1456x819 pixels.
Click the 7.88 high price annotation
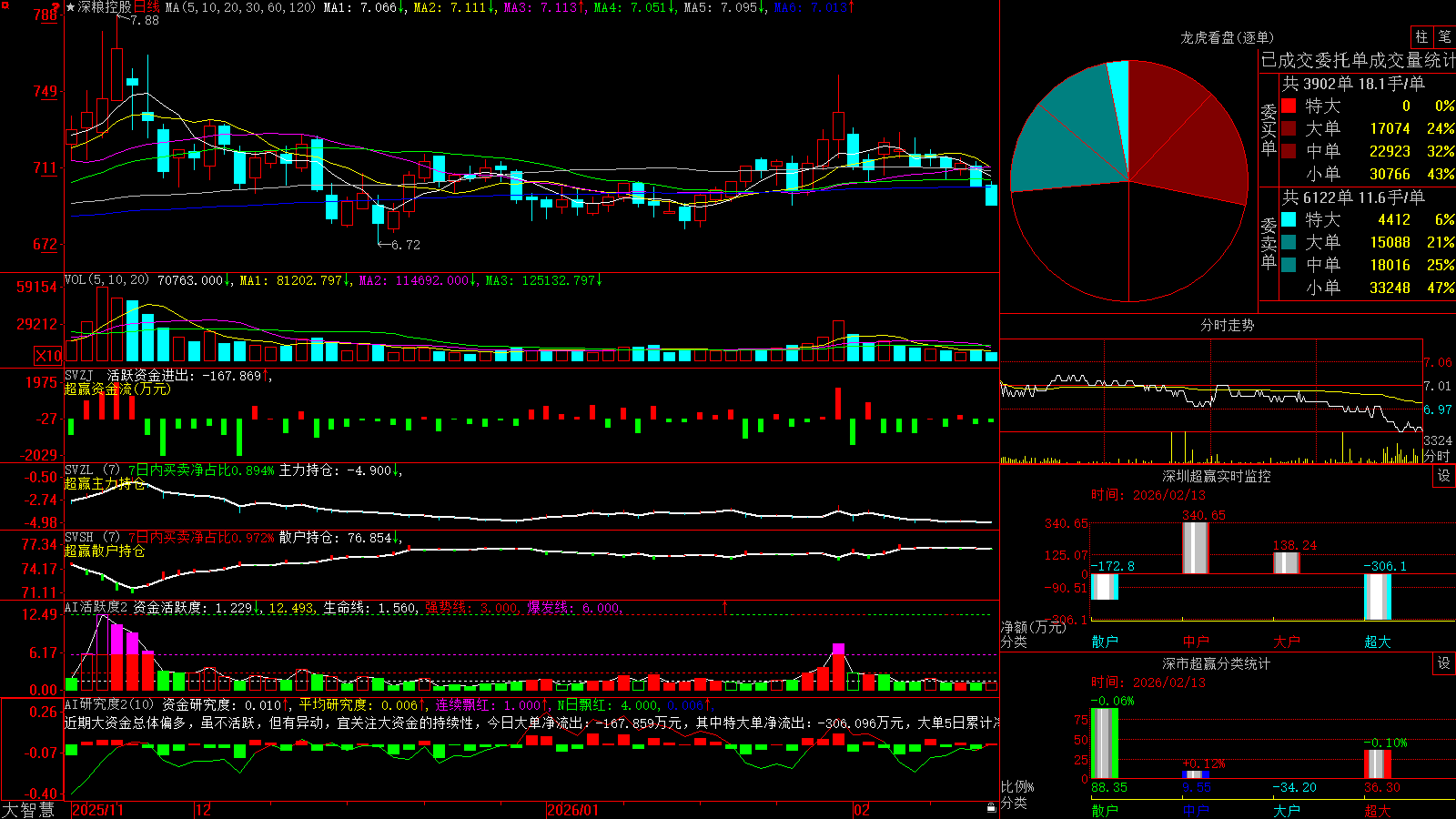click(x=145, y=20)
